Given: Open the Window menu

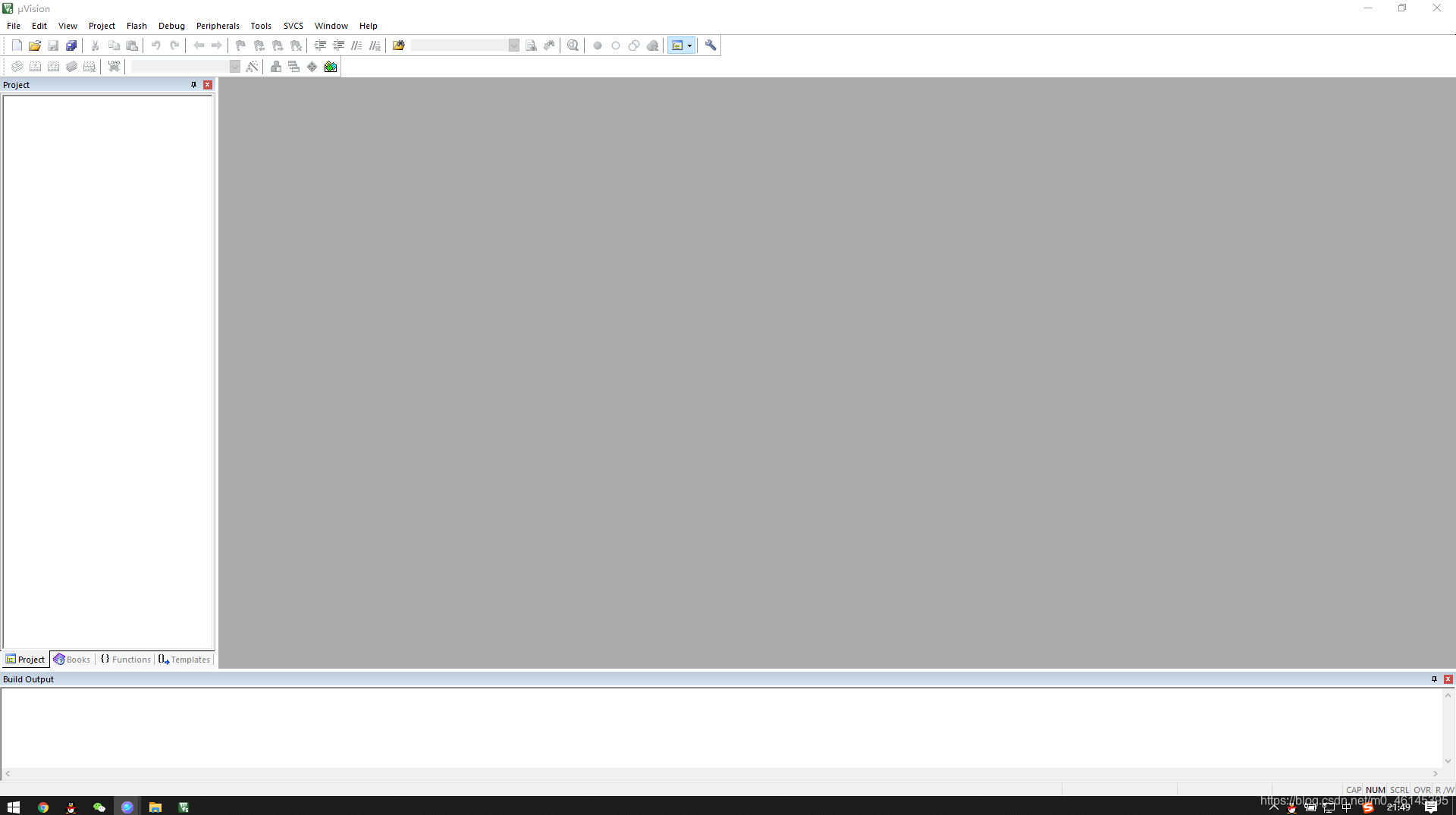Looking at the screenshot, I should [x=331, y=26].
